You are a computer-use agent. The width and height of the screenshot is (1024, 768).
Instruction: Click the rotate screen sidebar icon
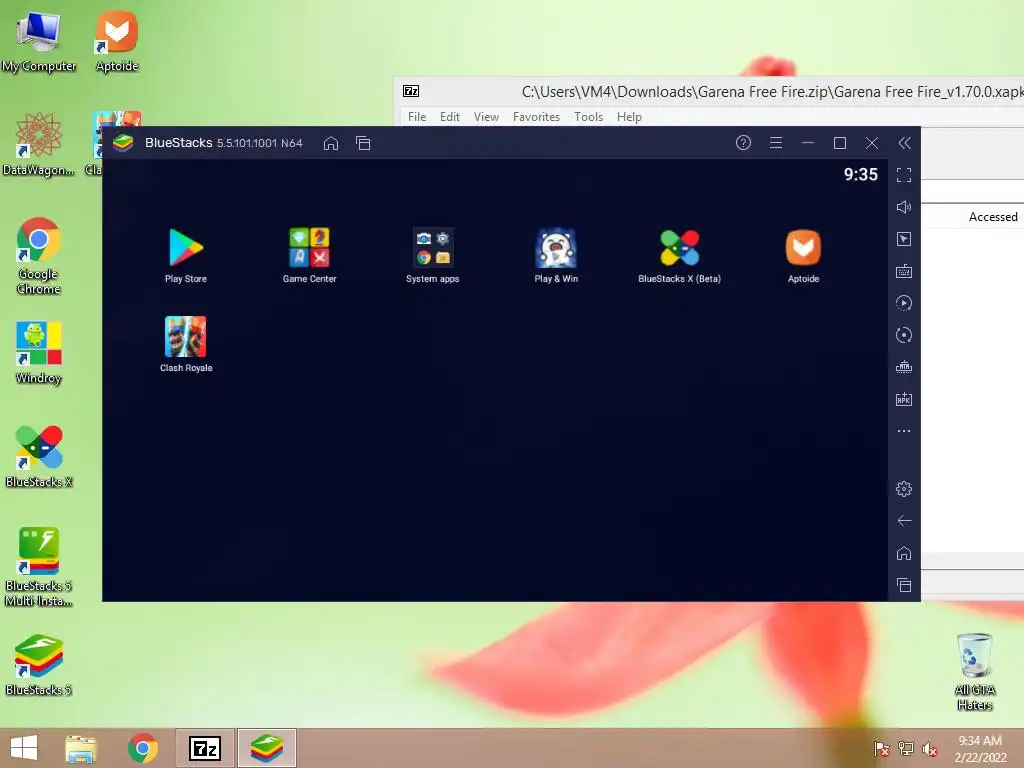tap(904, 335)
